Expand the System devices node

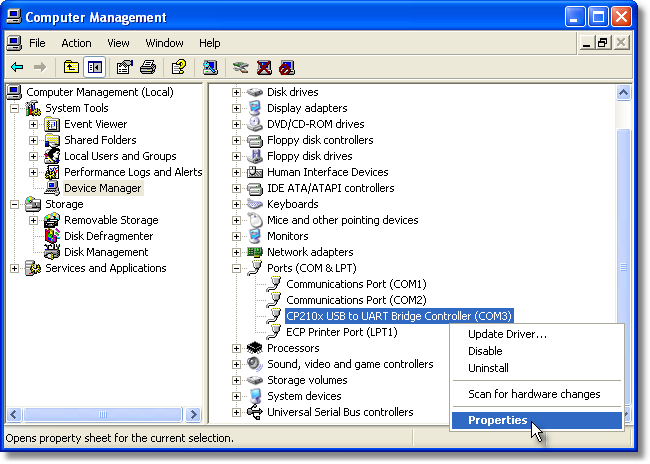click(x=236, y=396)
